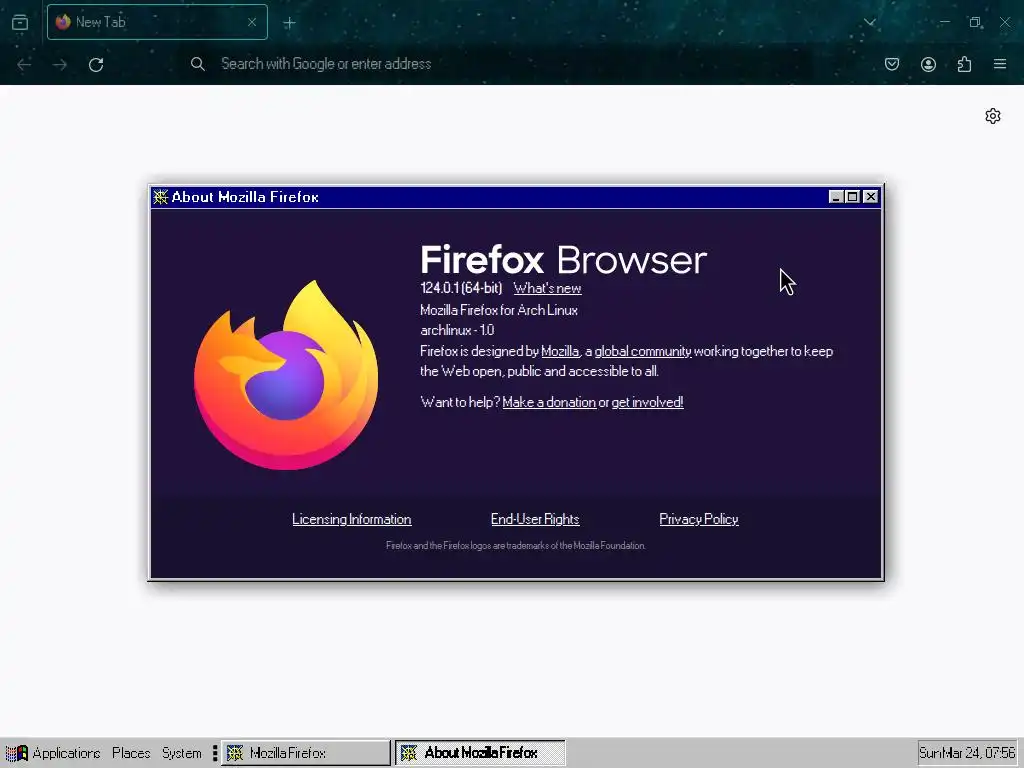Click the What's new link
This screenshot has height=768, width=1024.
547,288
